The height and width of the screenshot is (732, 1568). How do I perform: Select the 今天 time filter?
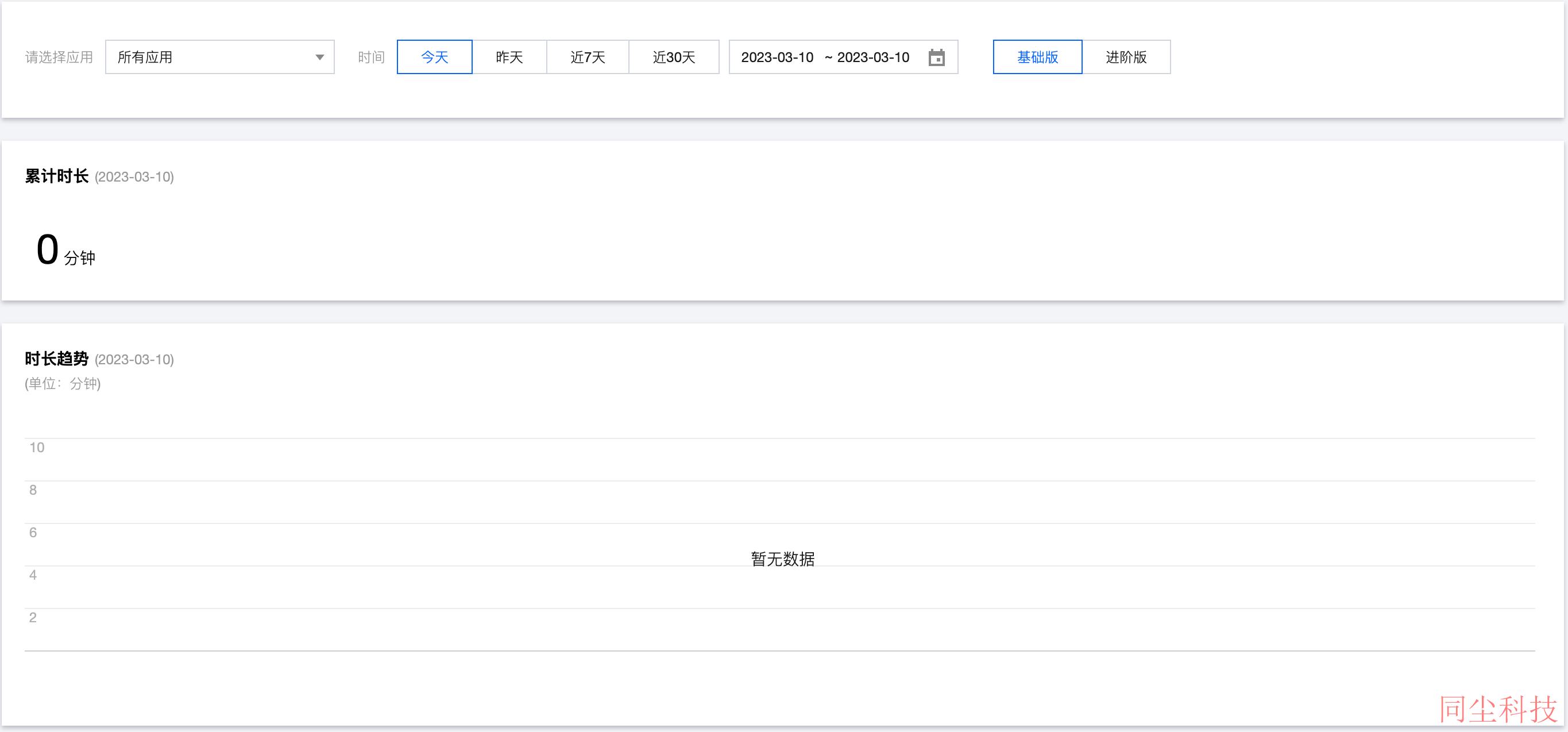pos(435,57)
